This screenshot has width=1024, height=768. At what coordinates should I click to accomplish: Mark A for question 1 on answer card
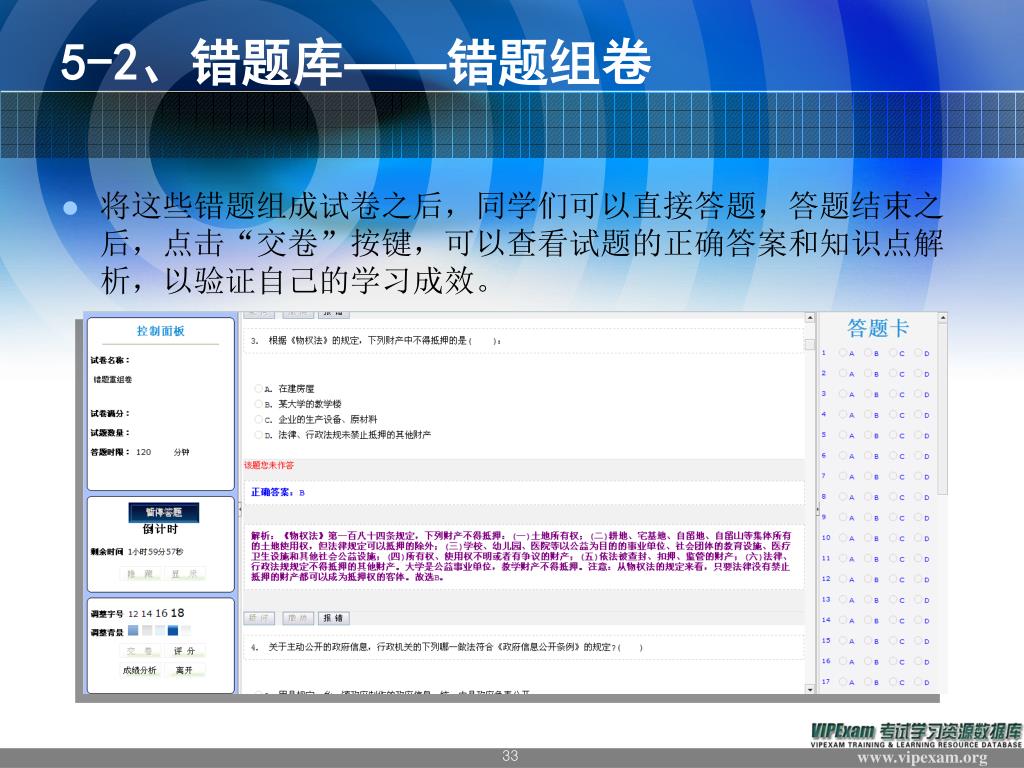(842, 353)
